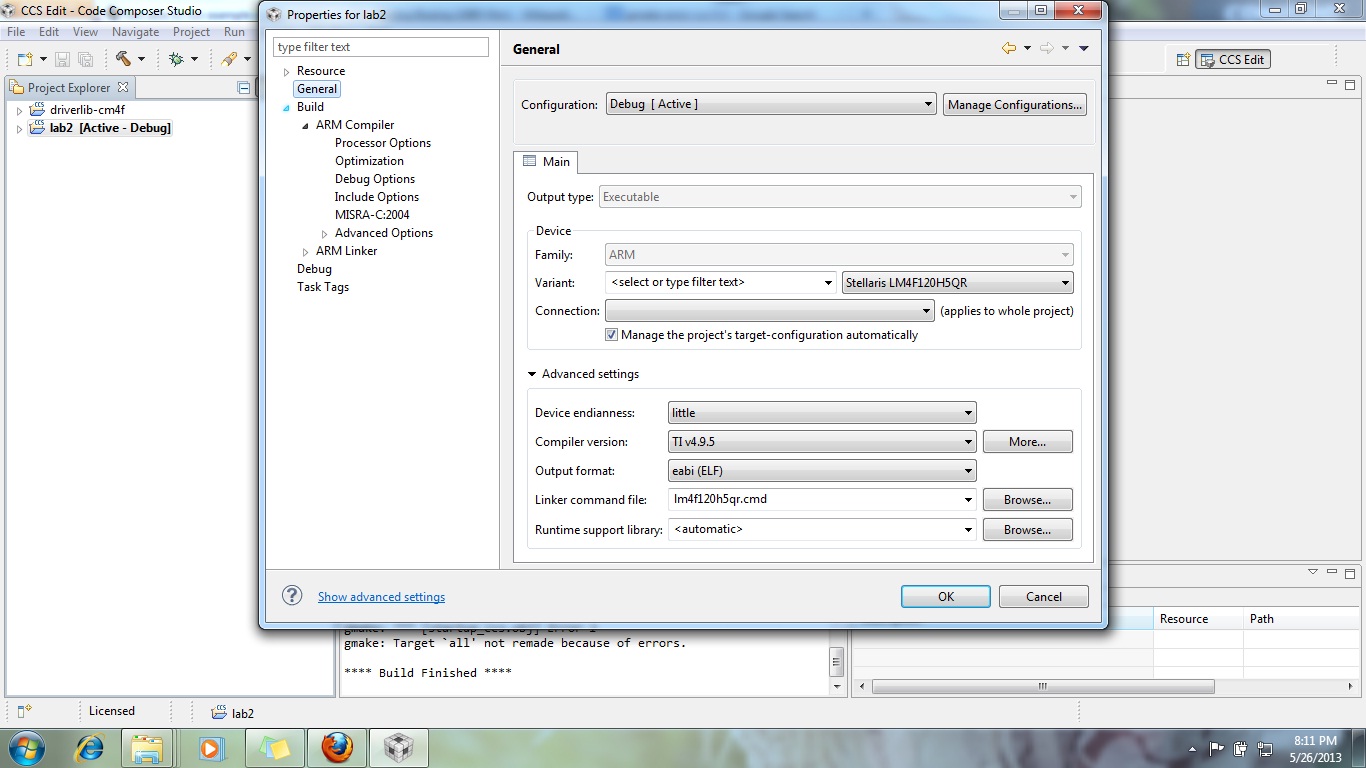This screenshot has height=768, width=1366.
Task: Click Cancel in the Properties dialog
Action: (x=1043, y=596)
